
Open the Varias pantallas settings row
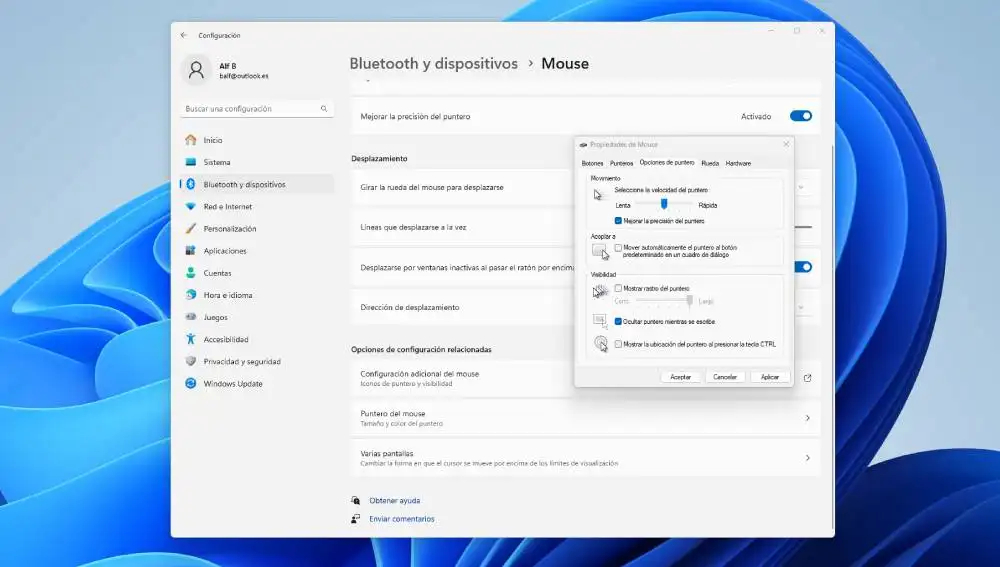[585, 458]
